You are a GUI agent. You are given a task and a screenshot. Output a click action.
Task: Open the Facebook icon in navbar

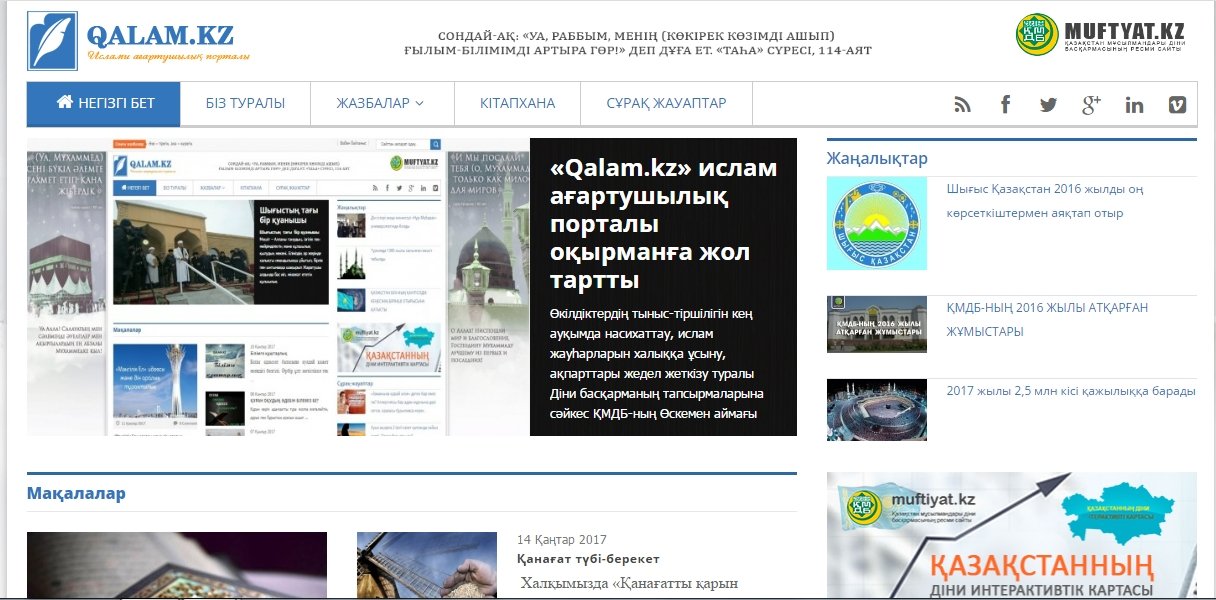(1005, 104)
